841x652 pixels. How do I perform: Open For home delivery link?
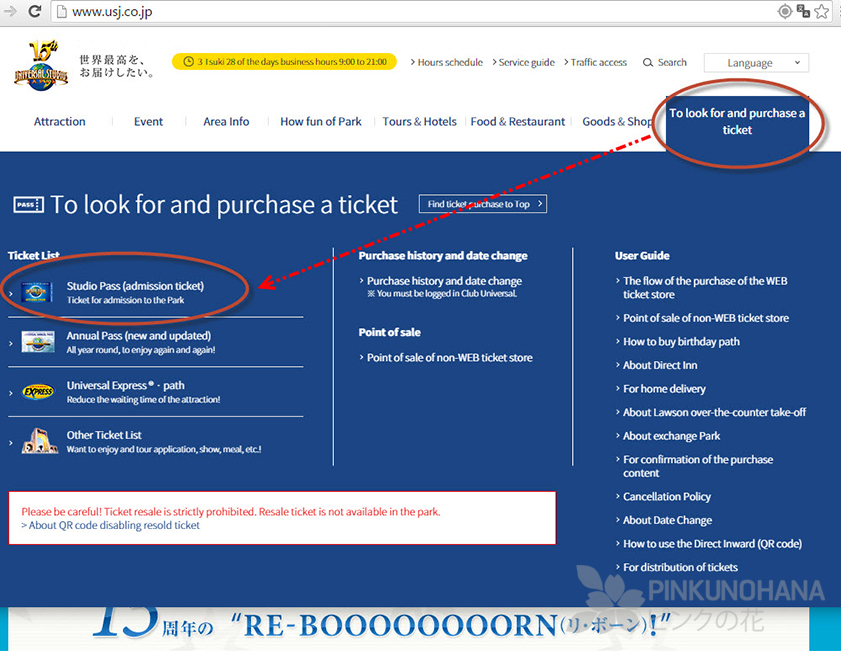[x=664, y=389]
